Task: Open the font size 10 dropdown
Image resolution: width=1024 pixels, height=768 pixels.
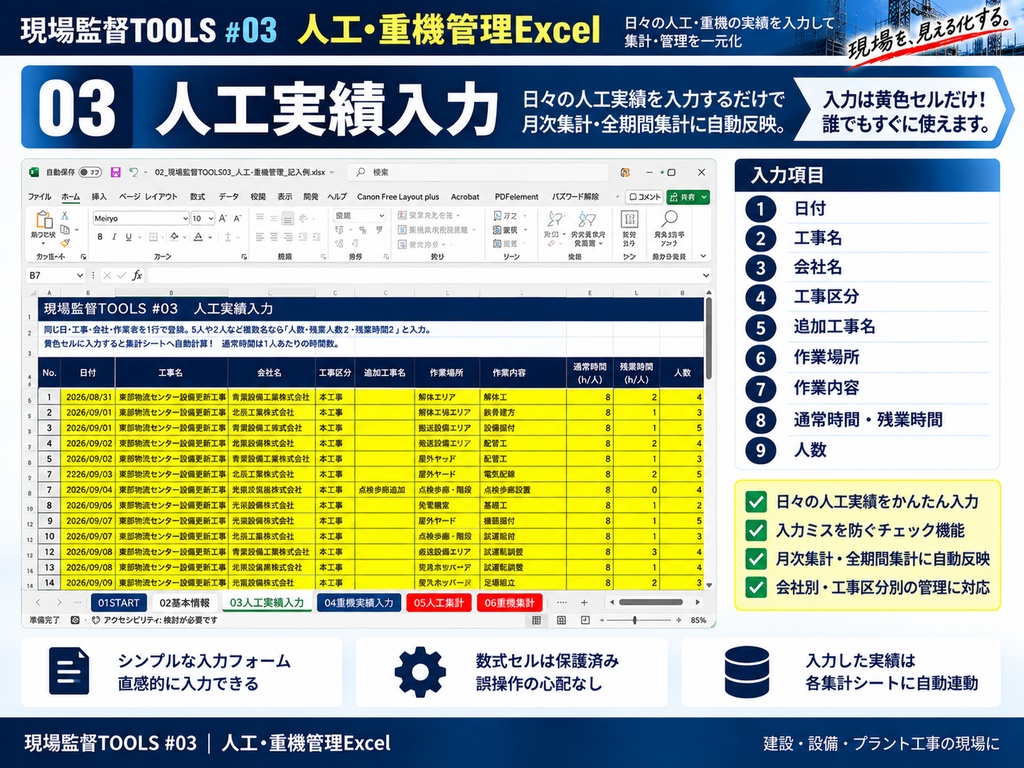Action: (210, 218)
